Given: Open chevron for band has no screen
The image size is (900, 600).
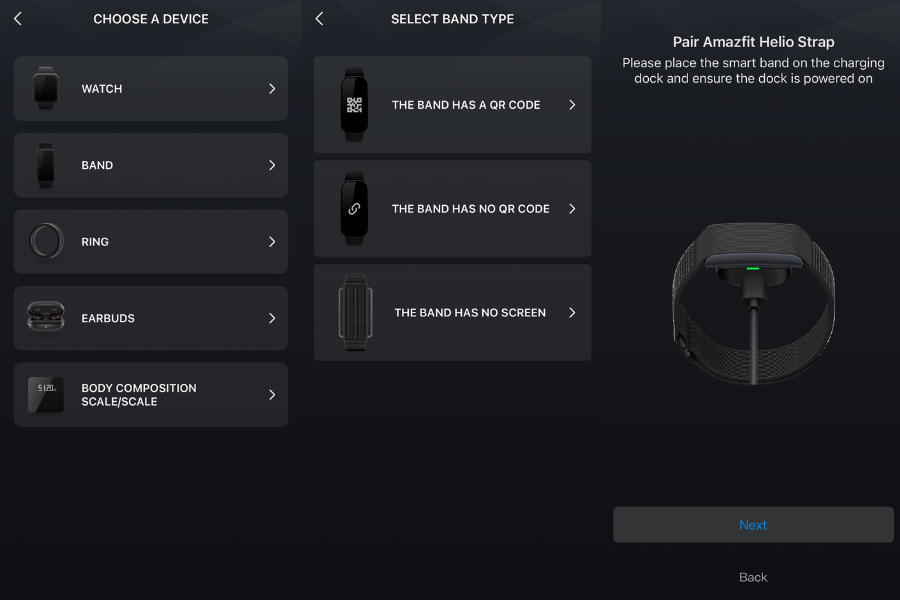Looking at the screenshot, I should click(572, 312).
